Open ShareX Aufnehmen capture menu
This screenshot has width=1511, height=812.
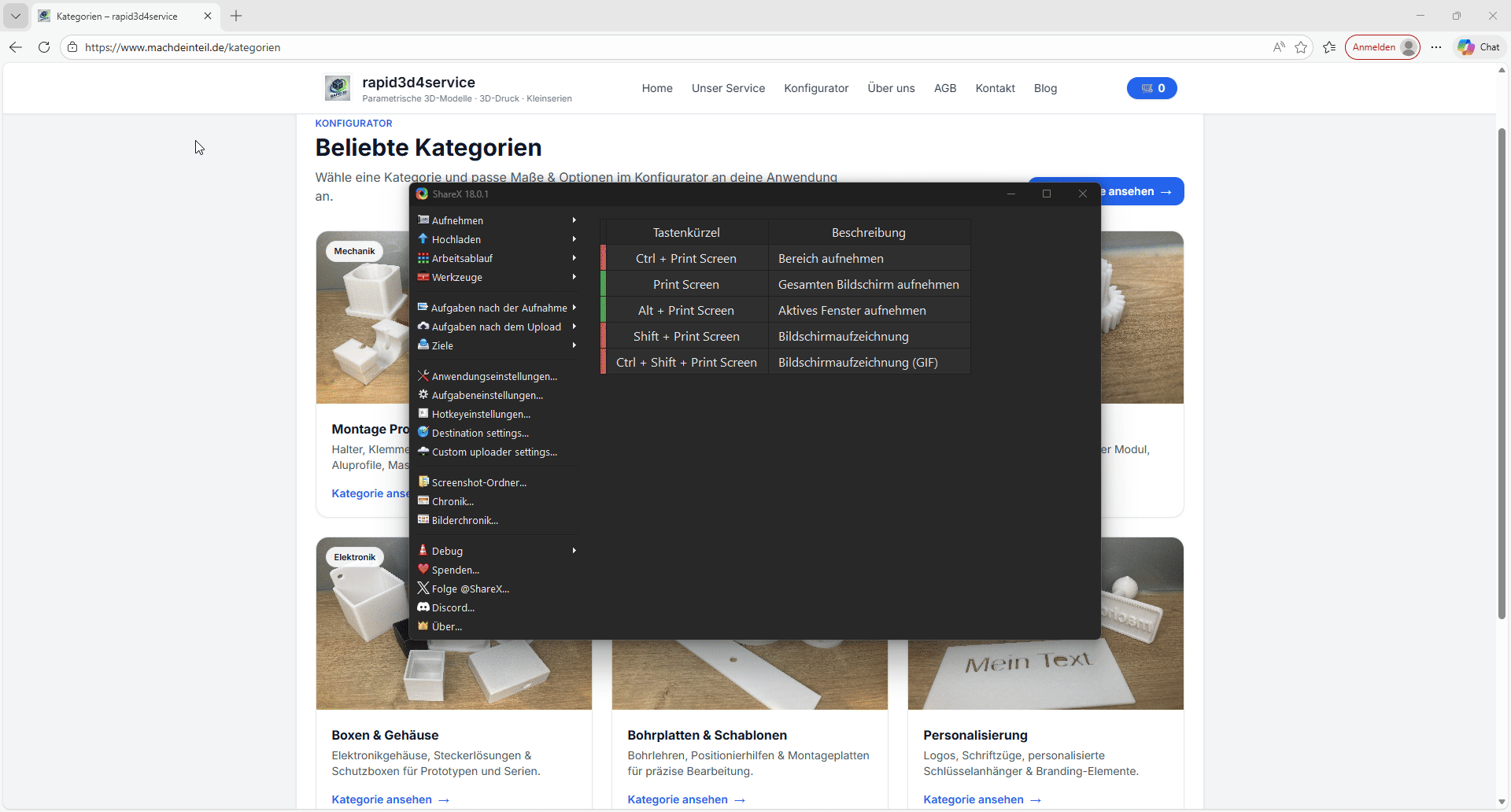457,220
